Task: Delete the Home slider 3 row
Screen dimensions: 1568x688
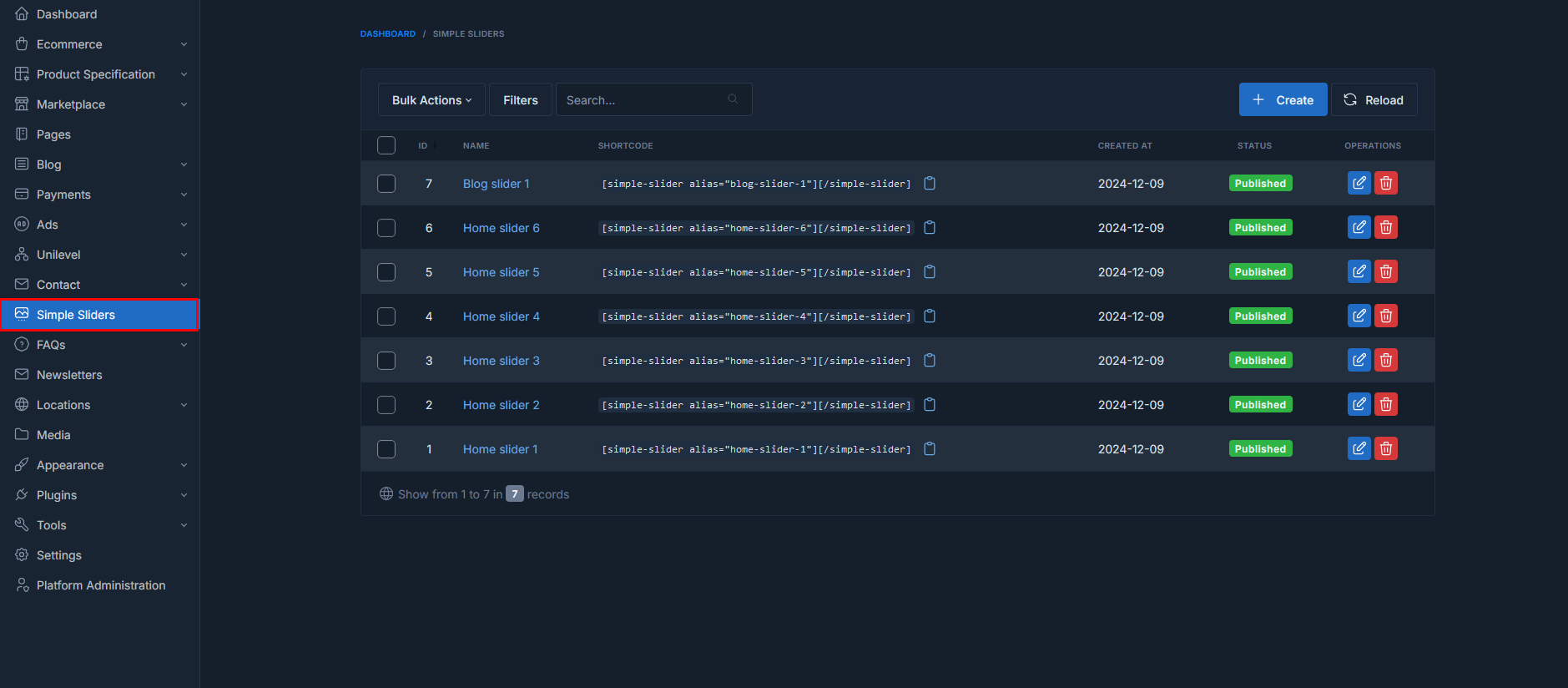Action: click(1385, 360)
